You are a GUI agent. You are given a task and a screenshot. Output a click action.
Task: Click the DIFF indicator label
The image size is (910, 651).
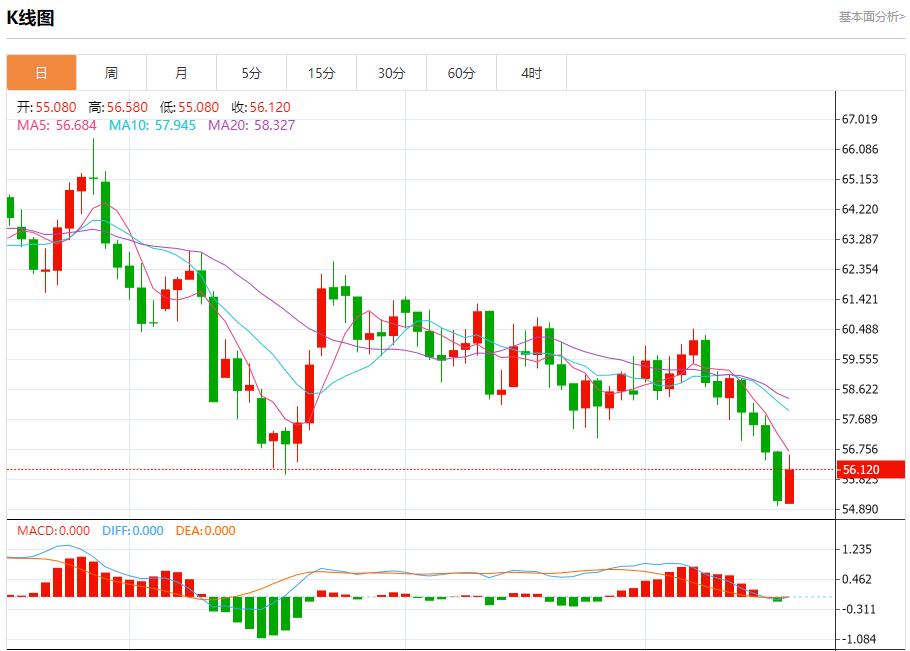pyautogui.click(x=132, y=531)
